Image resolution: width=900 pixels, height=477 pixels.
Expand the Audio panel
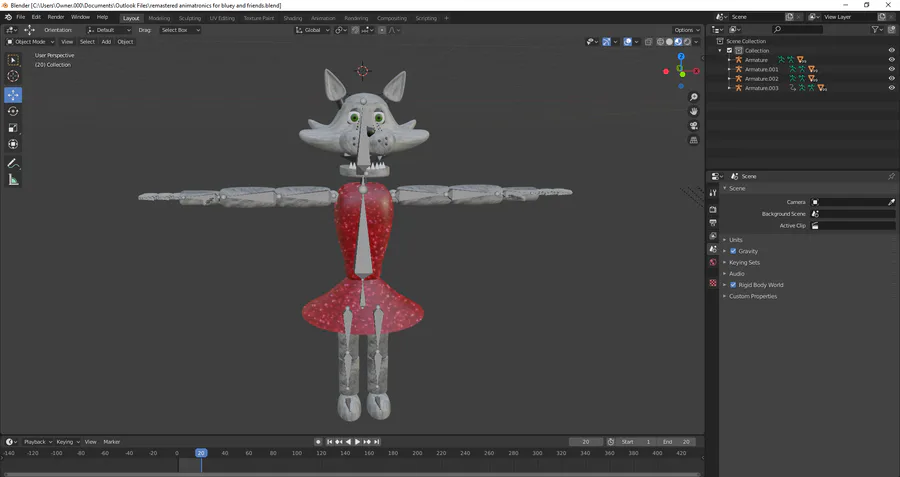(736, 274)
